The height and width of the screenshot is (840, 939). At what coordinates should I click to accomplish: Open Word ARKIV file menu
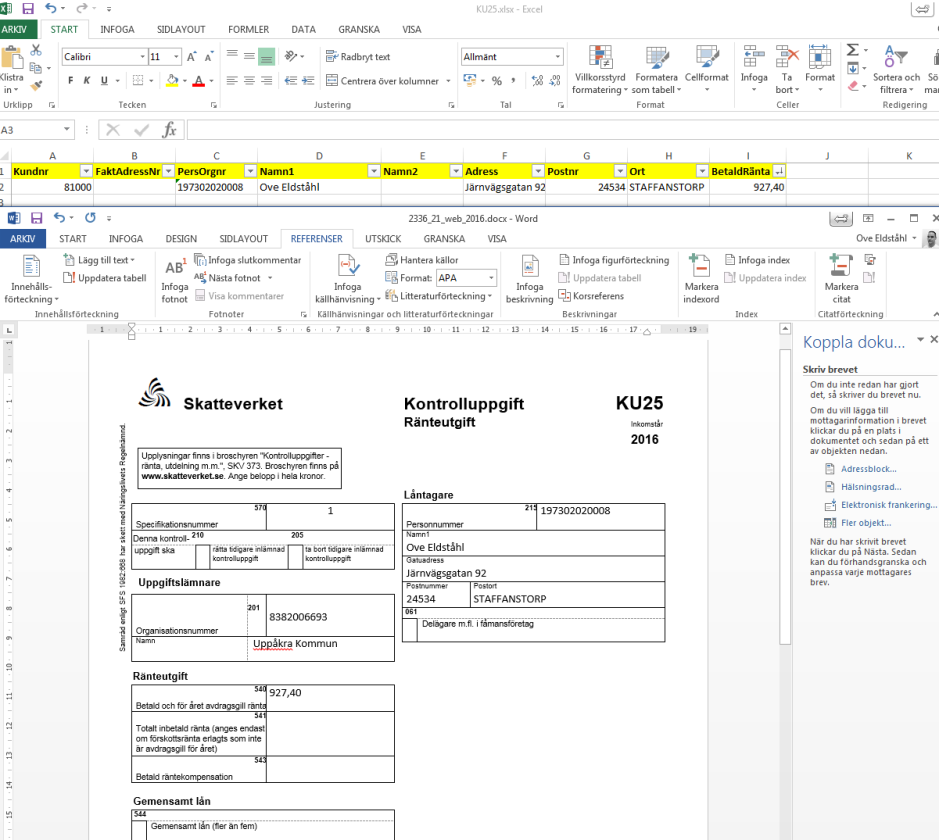(22, 239)
